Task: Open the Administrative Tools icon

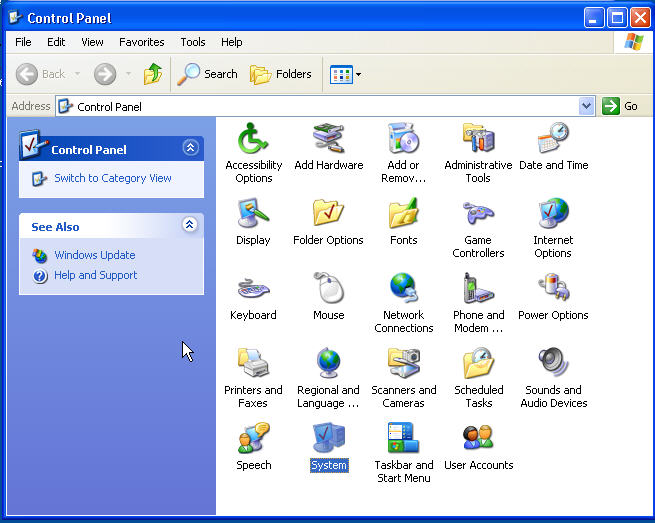Action: pos(478,138)
